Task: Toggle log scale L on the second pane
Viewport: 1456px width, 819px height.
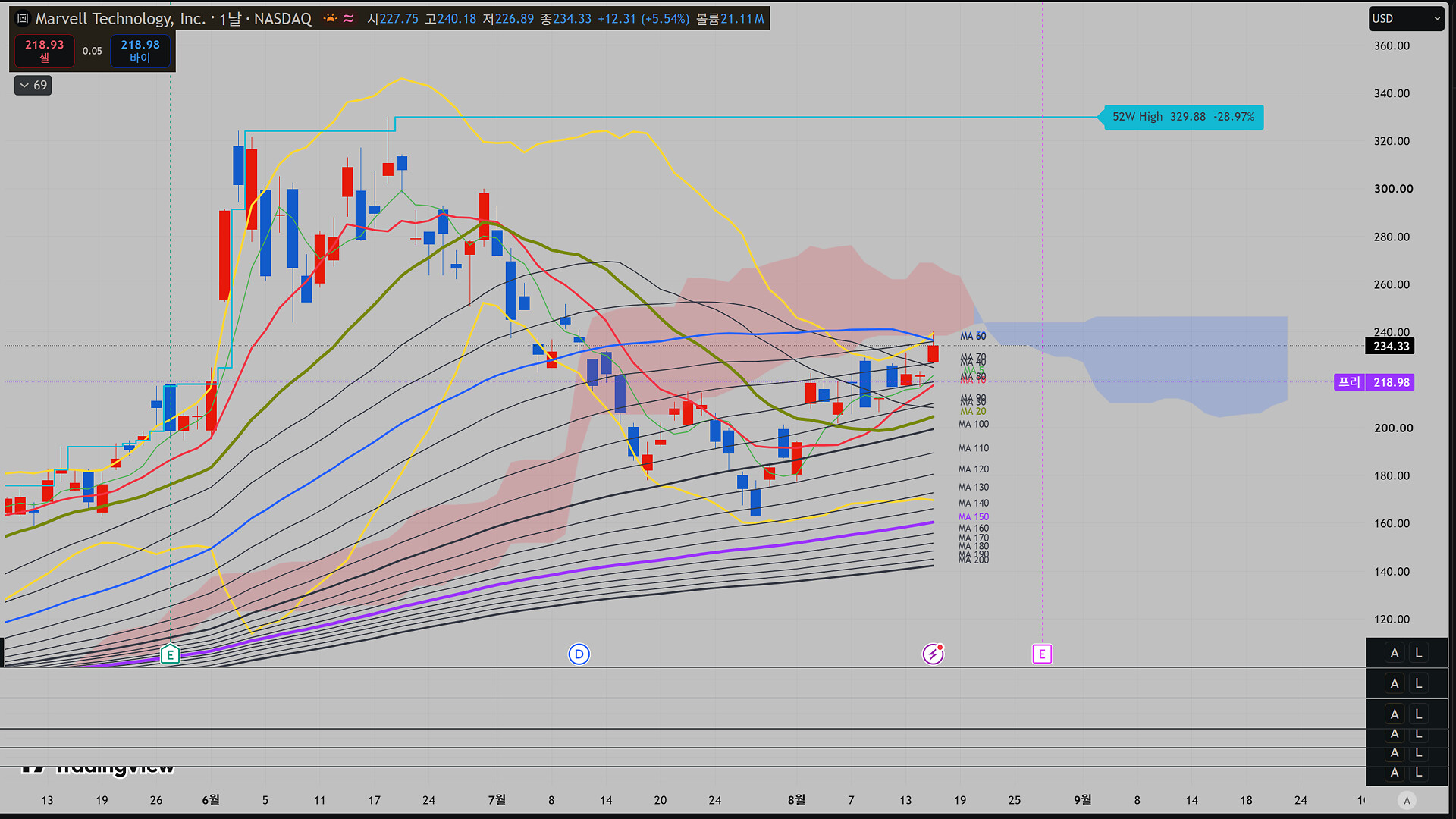Action: tap(1419, 683)
